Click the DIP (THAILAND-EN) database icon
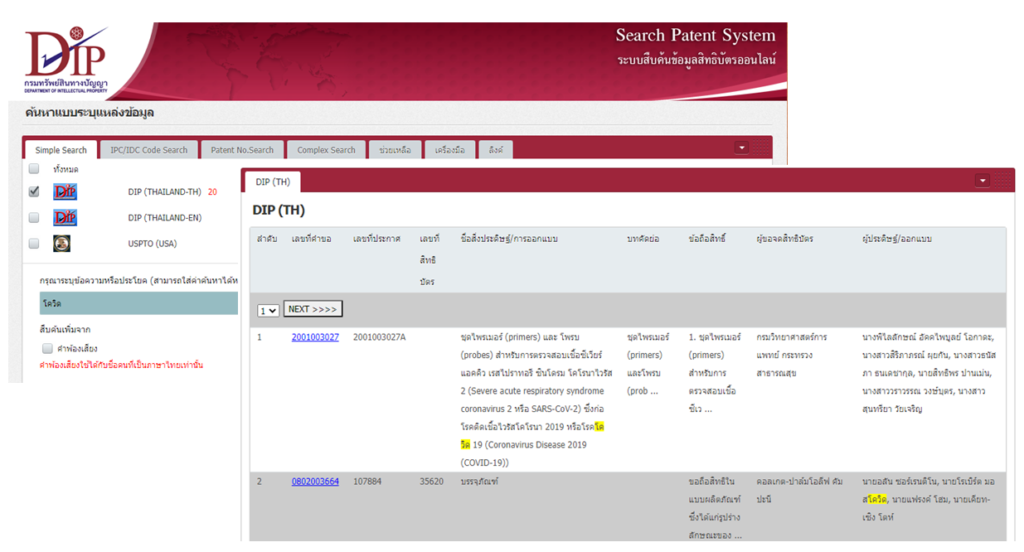Viewport: 1024px width, 552px height. [65, 217]
